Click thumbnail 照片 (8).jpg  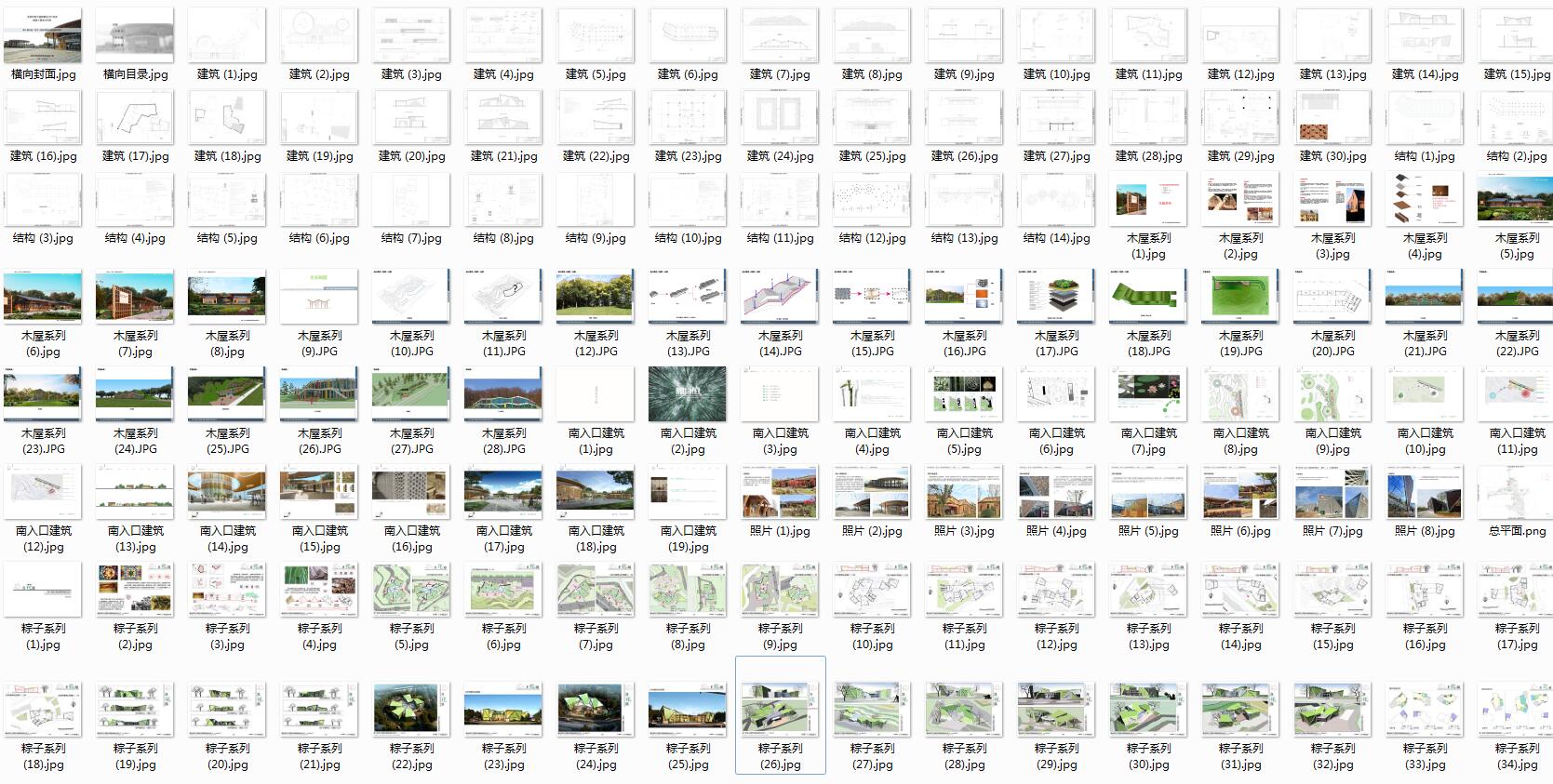[x=1425, y=493]
